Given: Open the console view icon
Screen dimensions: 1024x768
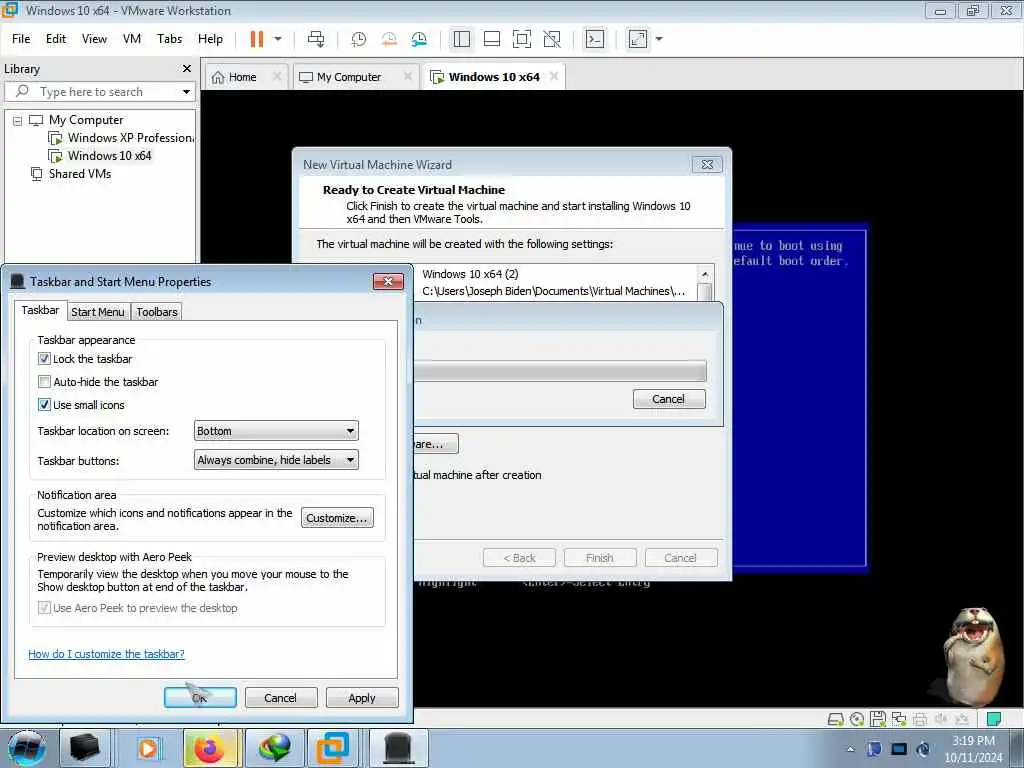Looking at the screenshot, I should [594, 39].
